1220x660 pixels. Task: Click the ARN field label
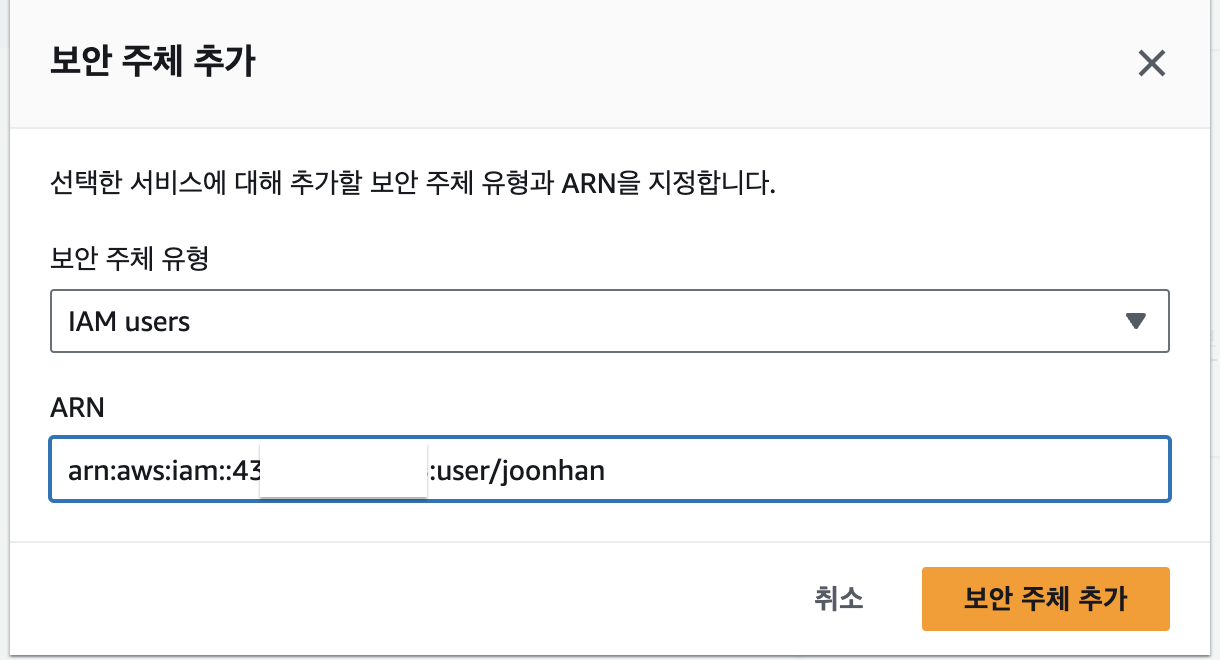[77, 407]
